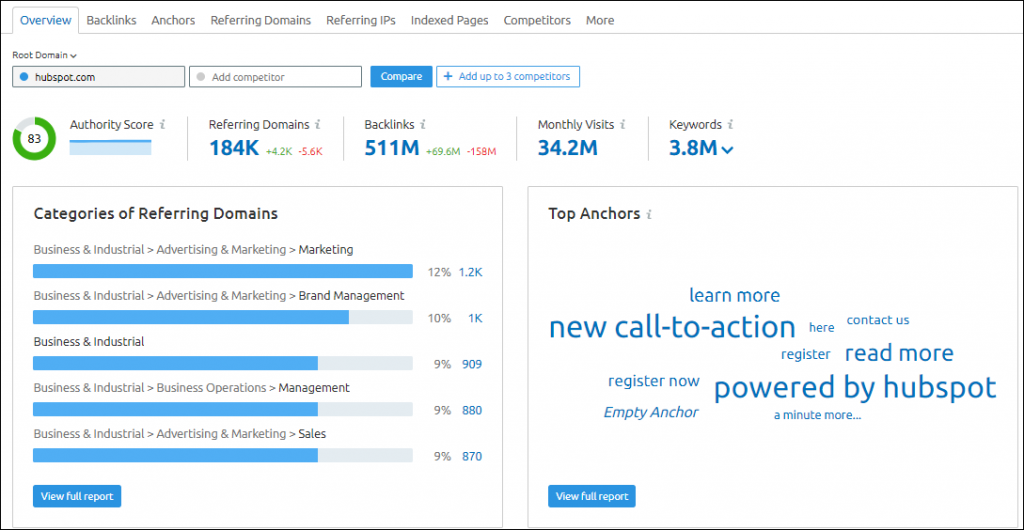The height and width of the screenshot is (530, 1024).
Task: Switch to the Backlinks tab
Action: pyautogui.click(x=111, y=20)
